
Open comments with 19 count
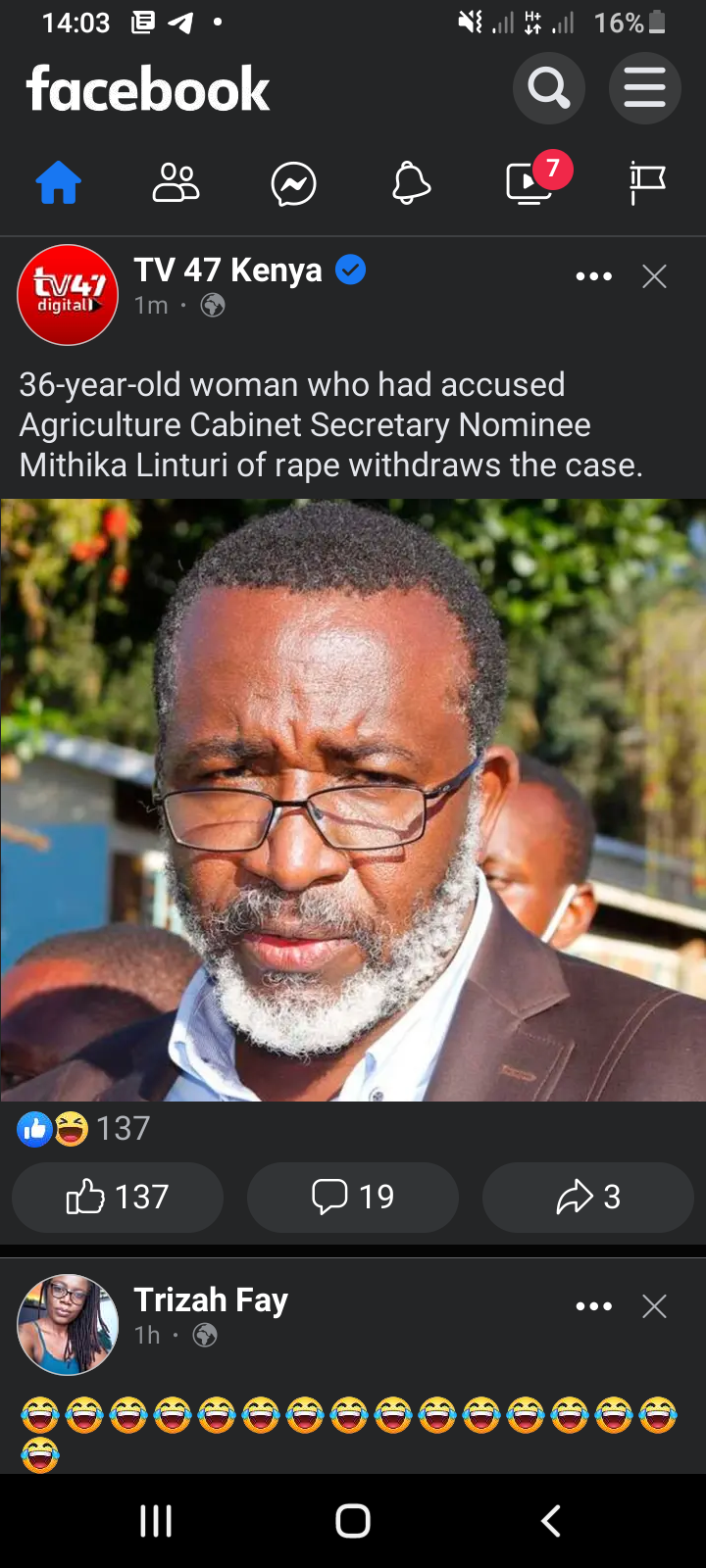pyautogui.click(x=353, y=1197)
